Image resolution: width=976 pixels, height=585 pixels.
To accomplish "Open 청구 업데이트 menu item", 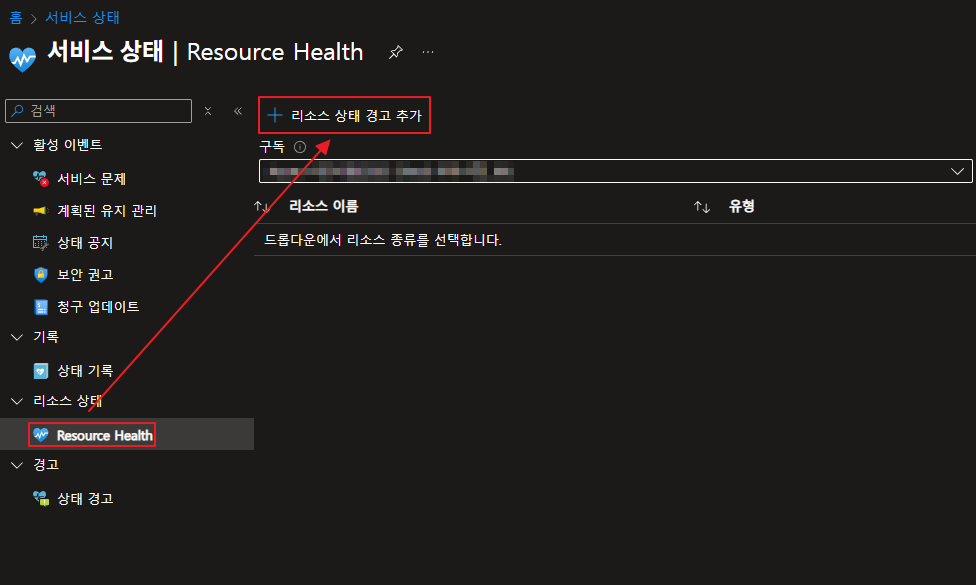I will point(98,307).
